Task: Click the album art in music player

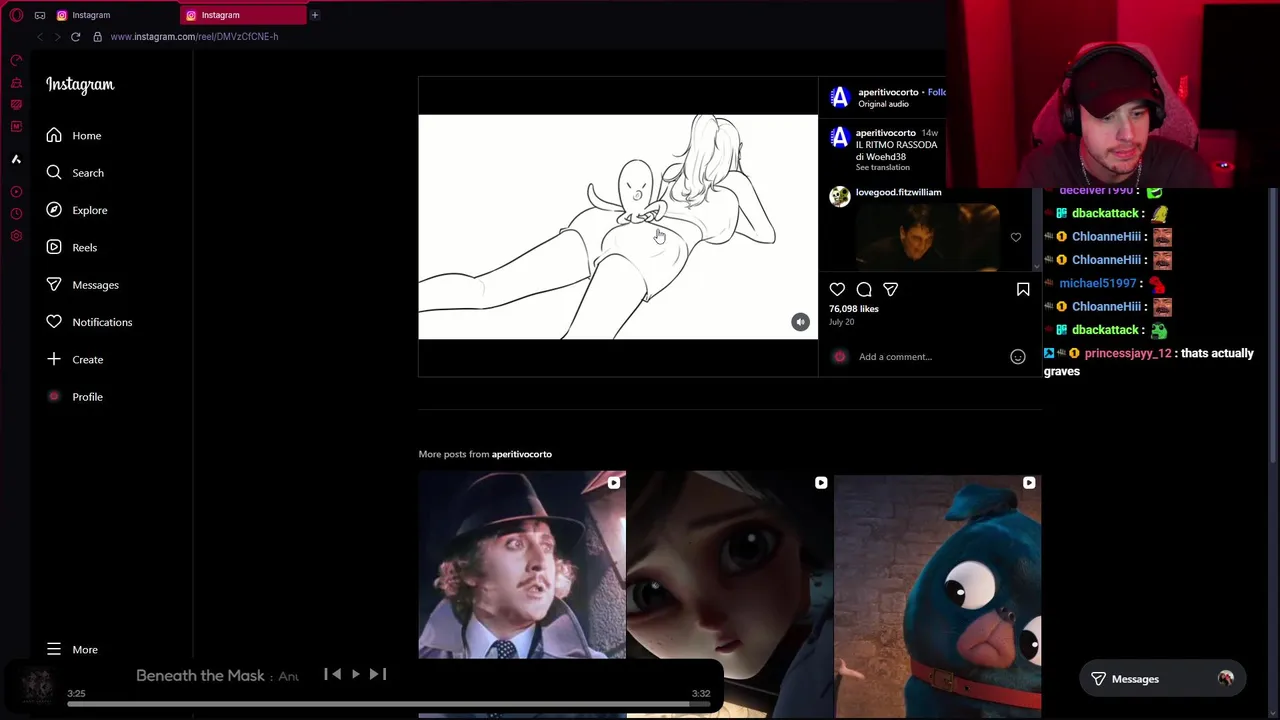Action: click(38, 686)
